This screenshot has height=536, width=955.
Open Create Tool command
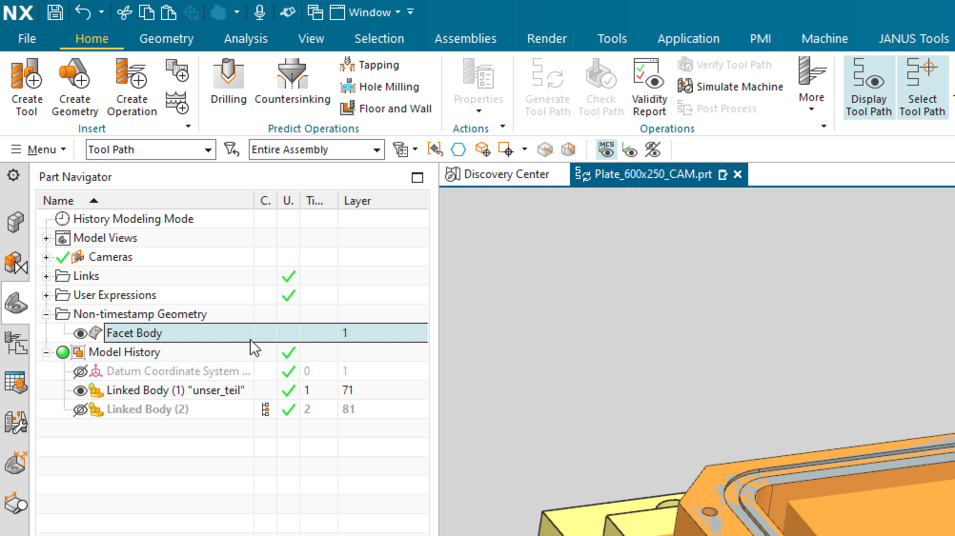click(27, 87)
